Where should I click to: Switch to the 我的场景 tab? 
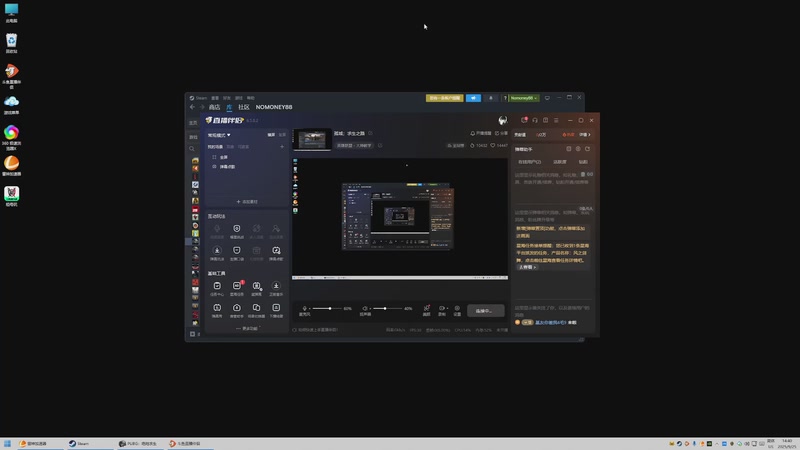(215, 147)
